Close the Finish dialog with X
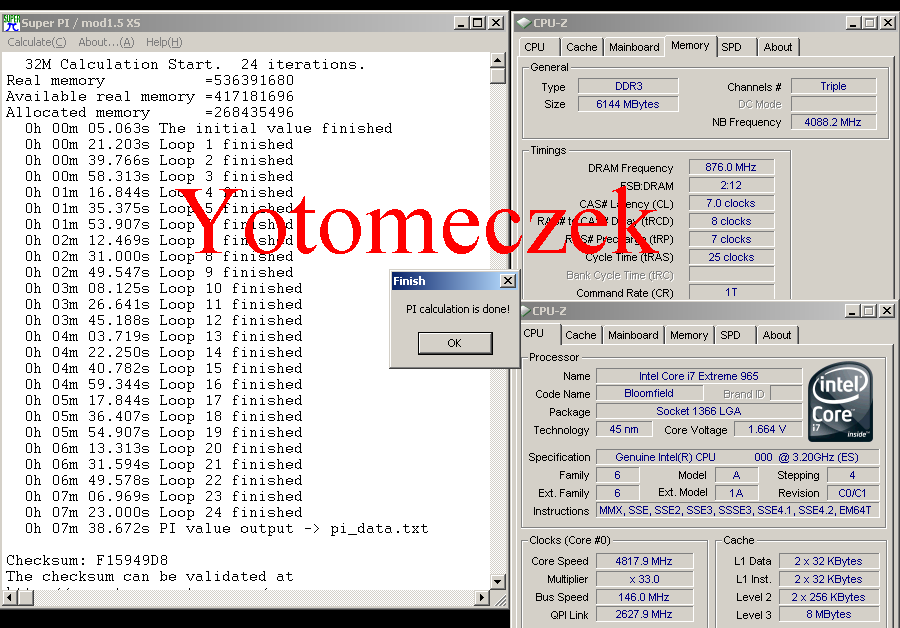Viewport: 900px width, 628px height. (508, 281)
